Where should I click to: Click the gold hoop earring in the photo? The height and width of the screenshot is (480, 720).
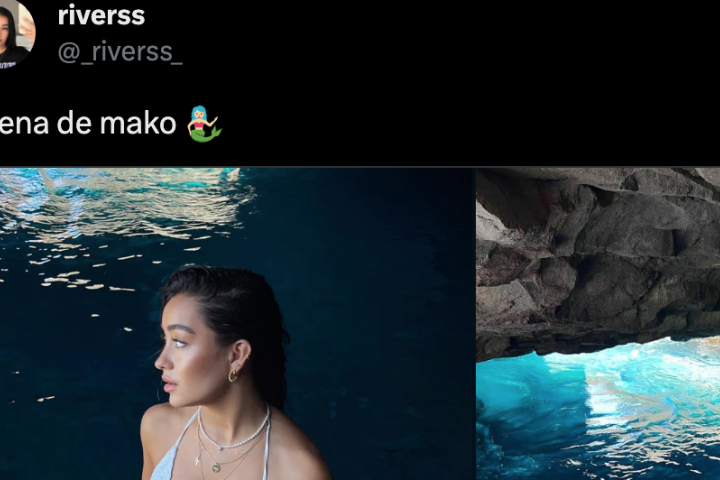click(233, 375)
